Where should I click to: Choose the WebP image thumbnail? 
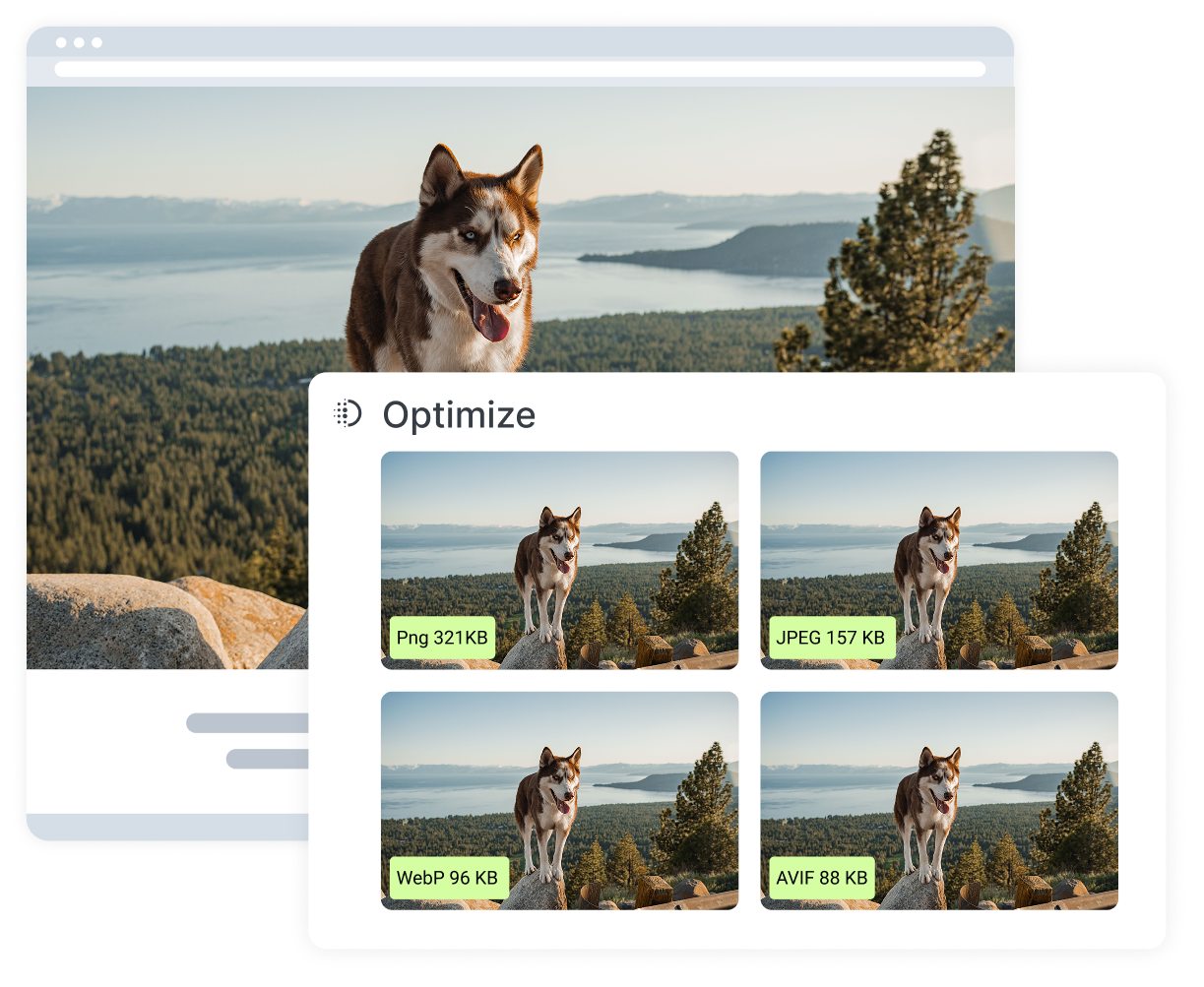point(559,800)
